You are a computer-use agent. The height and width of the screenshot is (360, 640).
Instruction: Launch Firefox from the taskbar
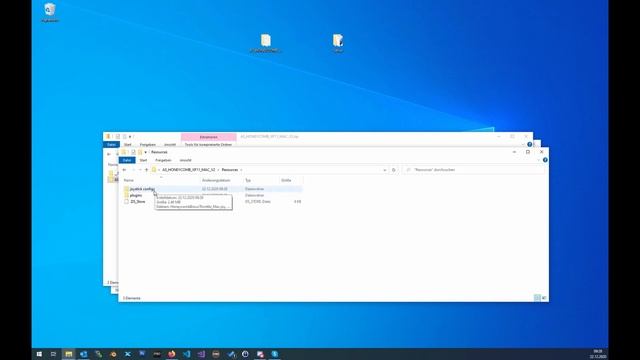pos(171,354)
